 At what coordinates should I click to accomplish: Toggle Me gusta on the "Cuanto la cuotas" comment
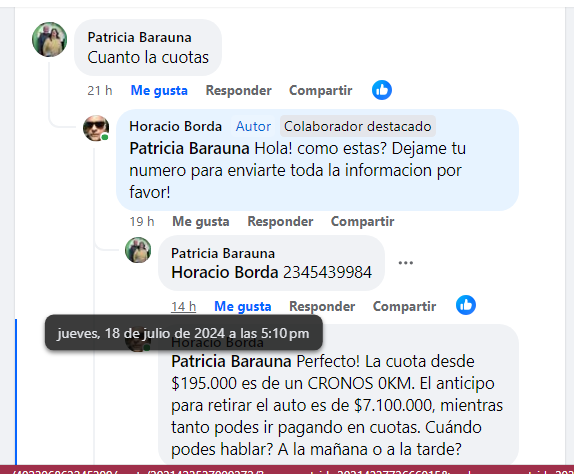159,90
